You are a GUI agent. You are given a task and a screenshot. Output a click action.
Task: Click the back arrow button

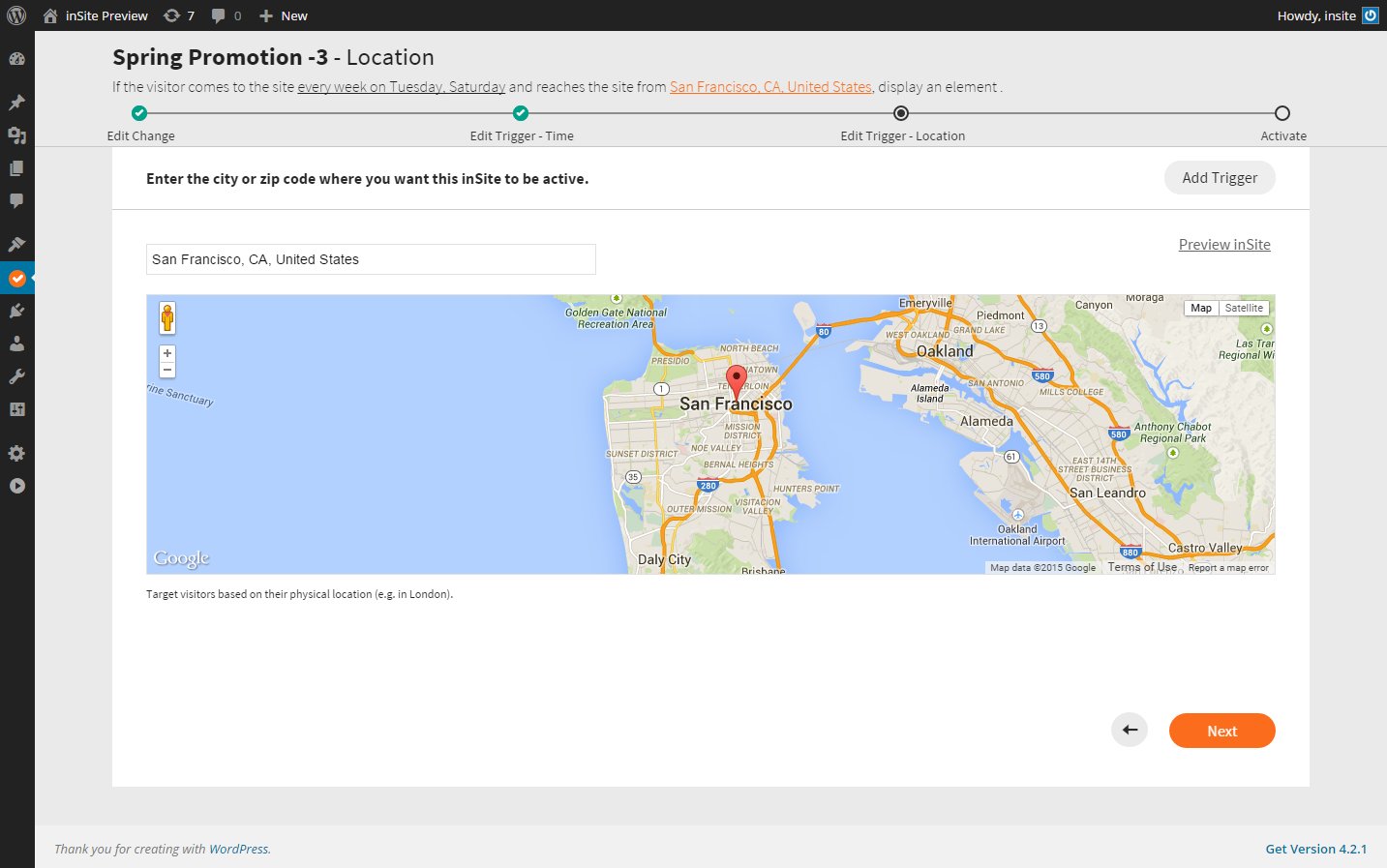[x=1129, y=730]
